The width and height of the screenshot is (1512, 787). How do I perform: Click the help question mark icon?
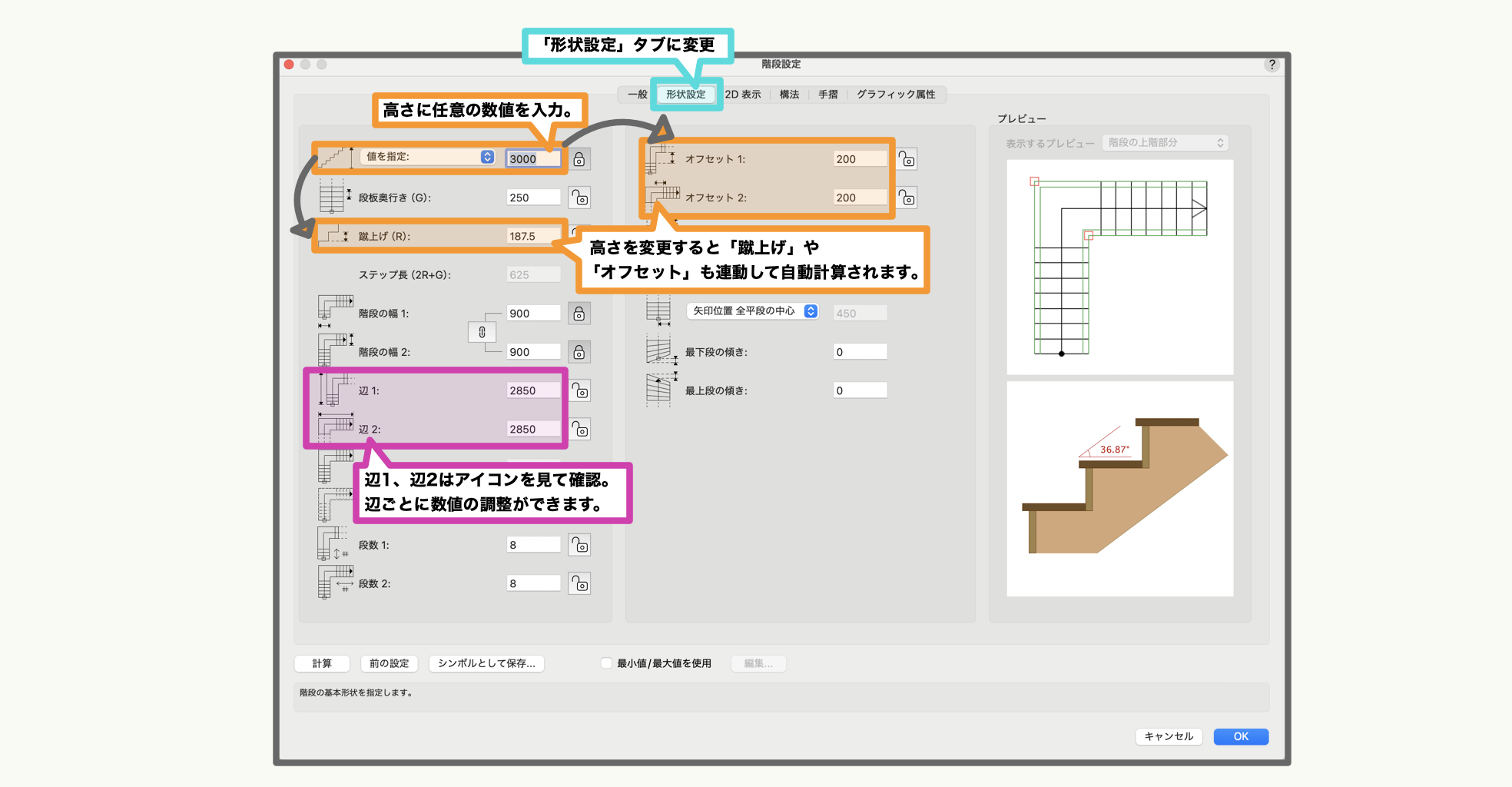coord(1272,65)
